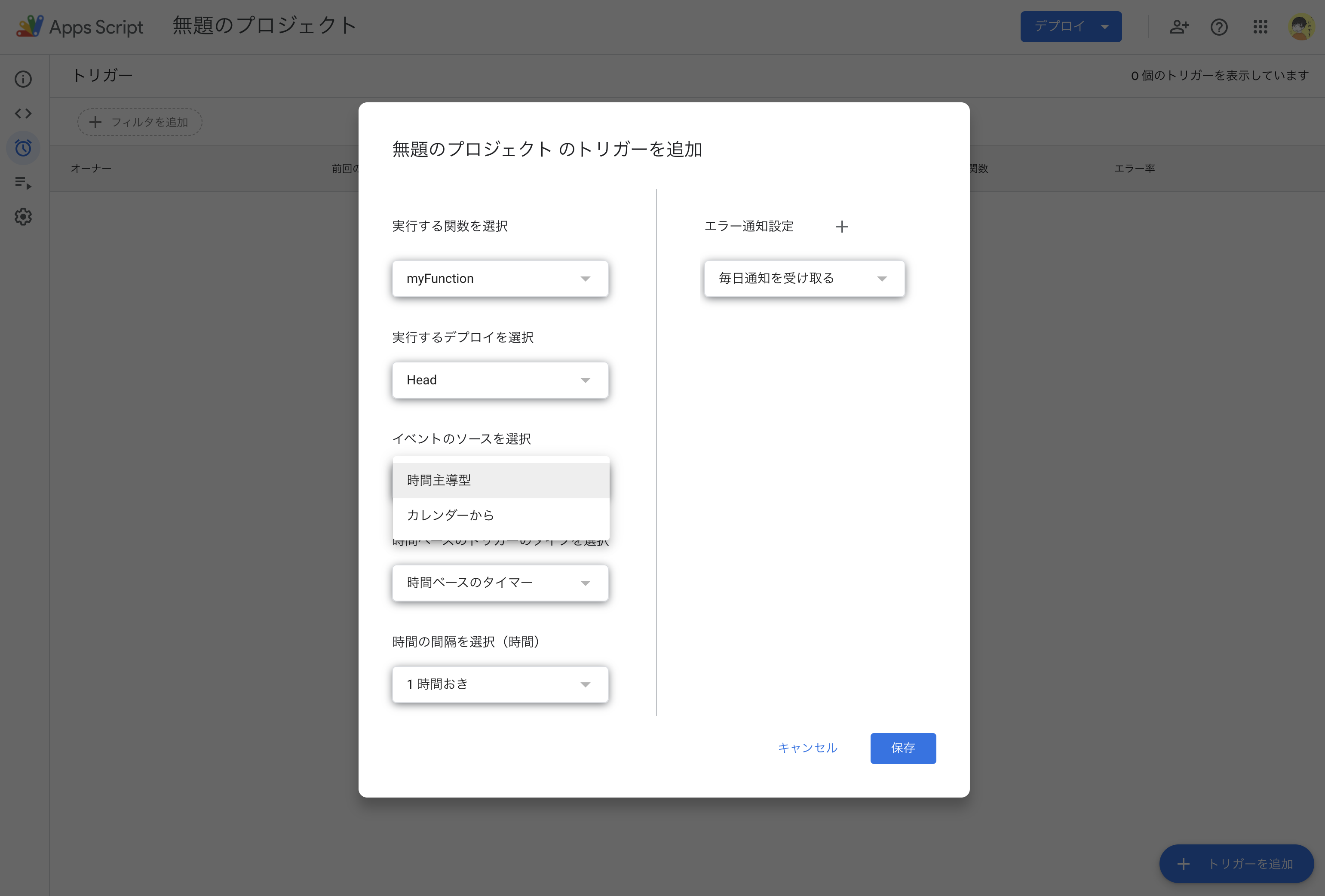Click the 実行する関数を選択 label
Image resolution: width=1325 pixels, height=896 pixels.
450,227
